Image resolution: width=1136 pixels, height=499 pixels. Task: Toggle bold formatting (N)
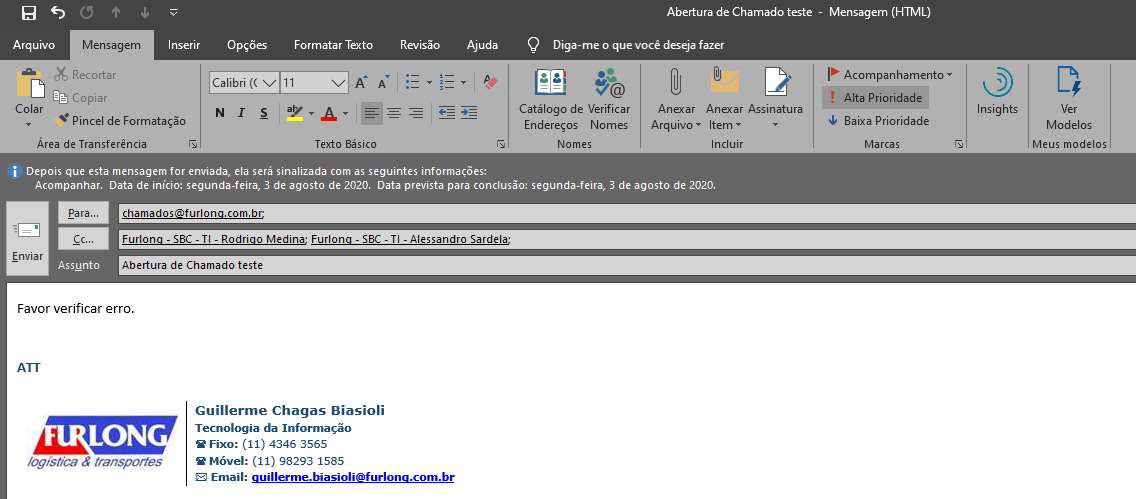click(x=220, y=113)
